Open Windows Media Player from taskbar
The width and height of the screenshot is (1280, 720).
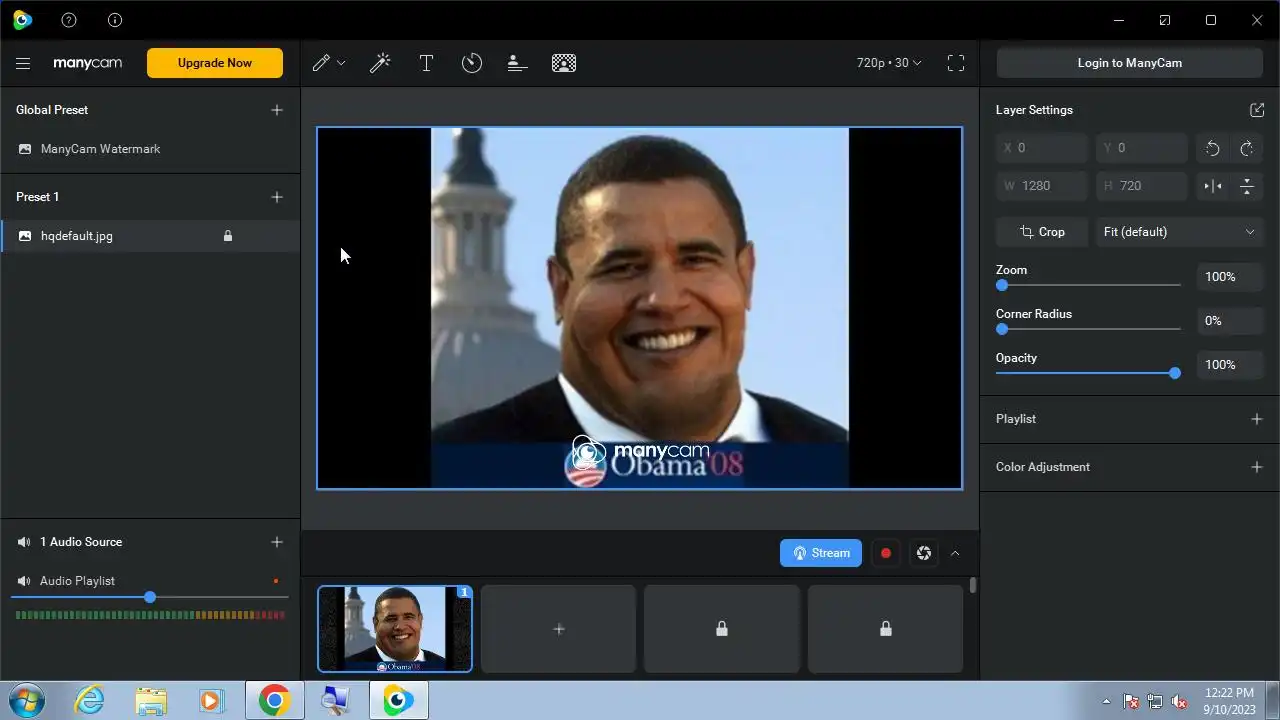[x=212, y=701]
